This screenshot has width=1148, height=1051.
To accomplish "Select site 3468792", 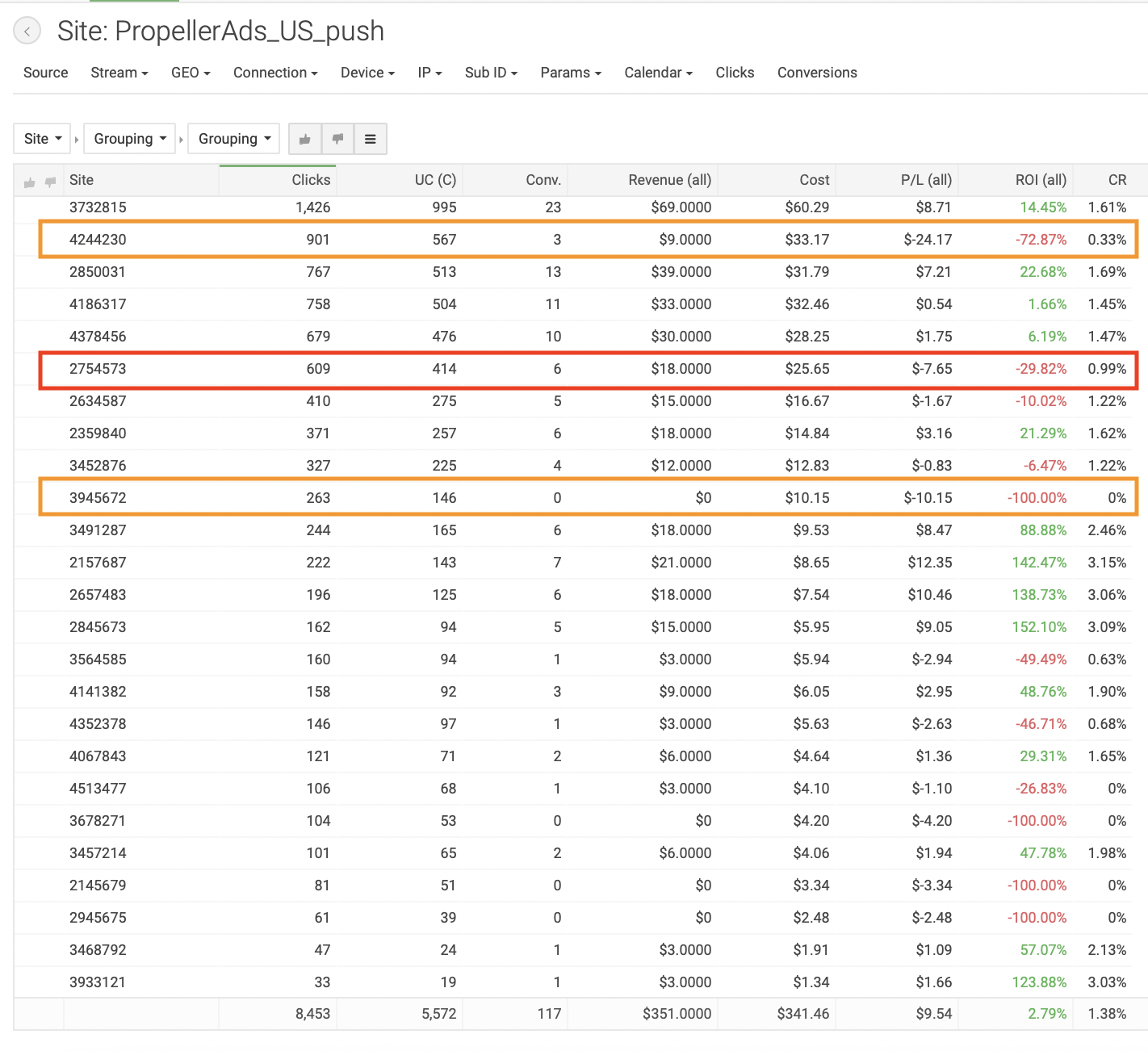I will [x=98, y=950].
